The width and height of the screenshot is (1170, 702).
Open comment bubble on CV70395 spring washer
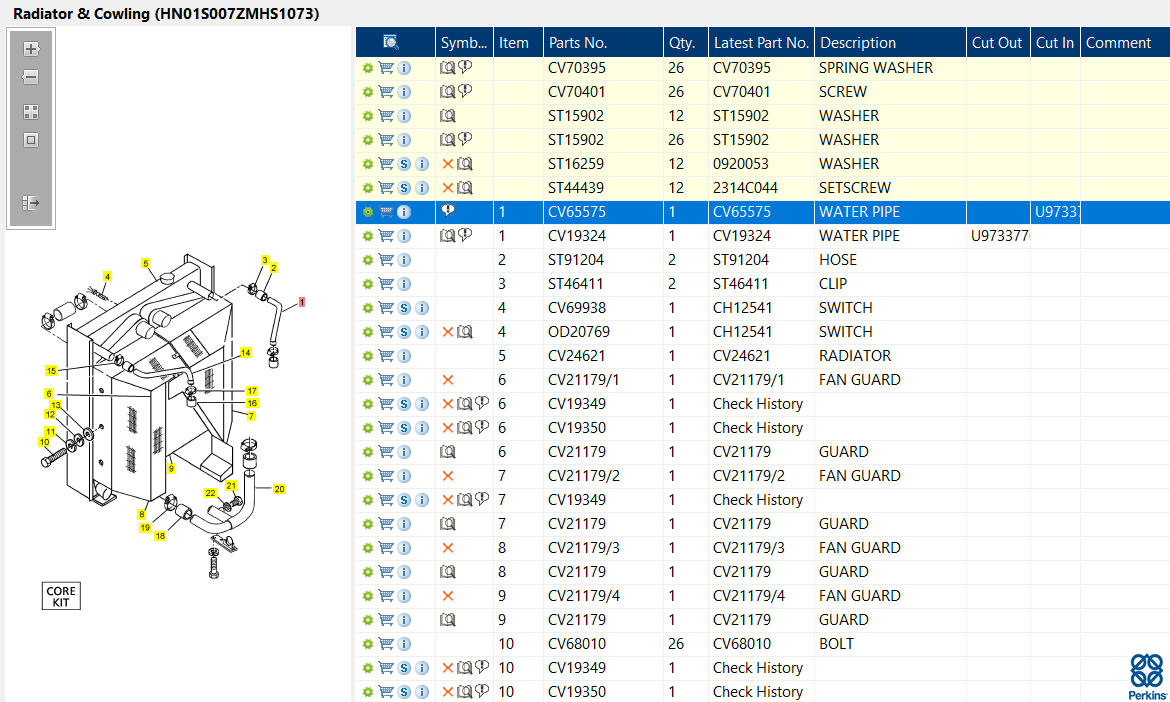465,67
